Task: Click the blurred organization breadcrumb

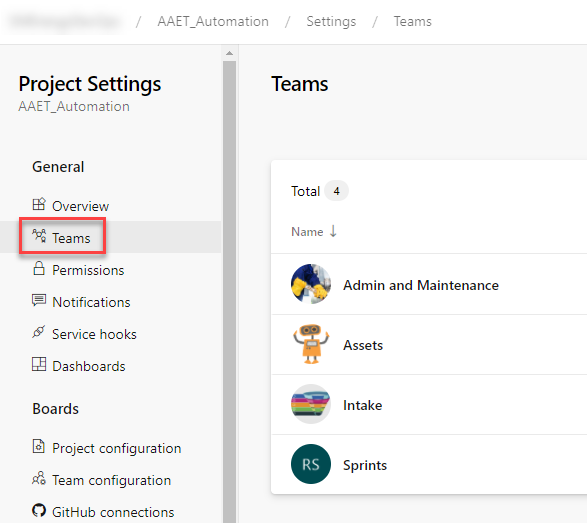Action: pyautogui.click(x=66, y=21)
